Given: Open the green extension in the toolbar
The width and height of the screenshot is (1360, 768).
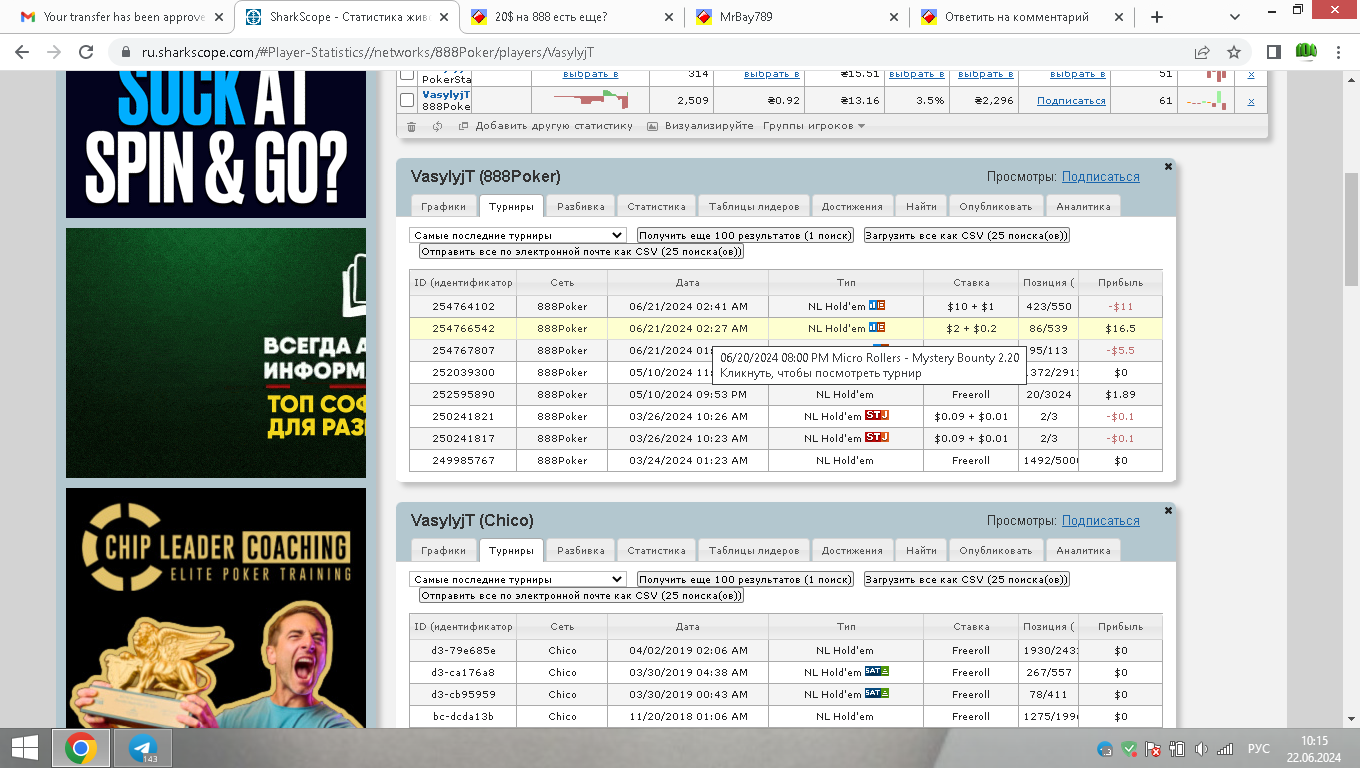Looking at the screenshot, I should (1306, 52).
